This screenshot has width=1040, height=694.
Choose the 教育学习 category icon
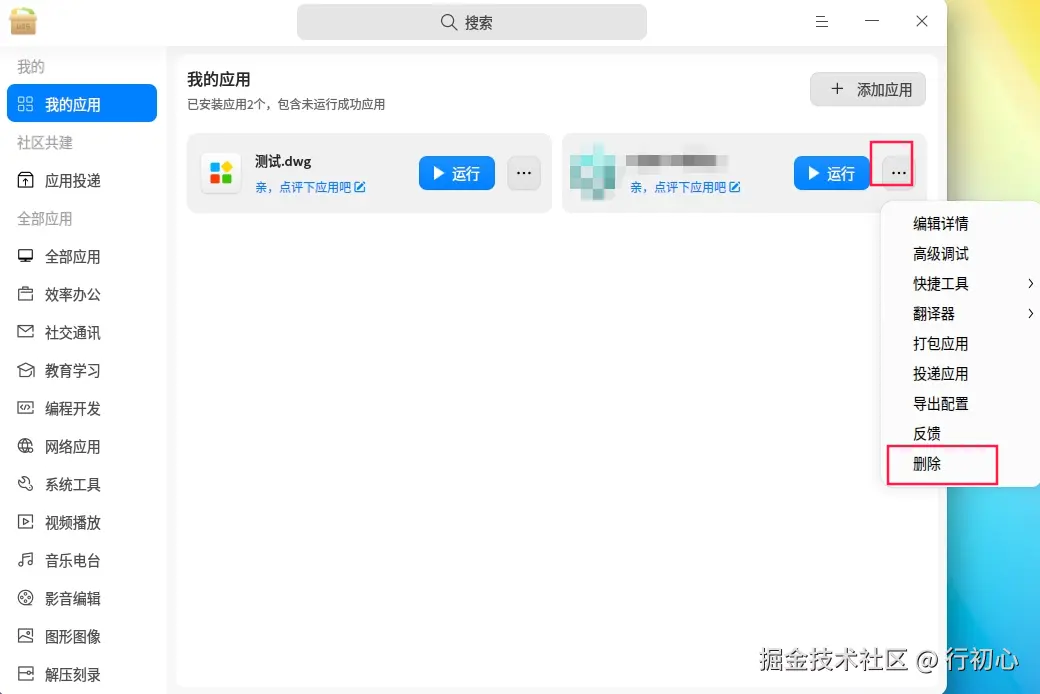point(25,370)
